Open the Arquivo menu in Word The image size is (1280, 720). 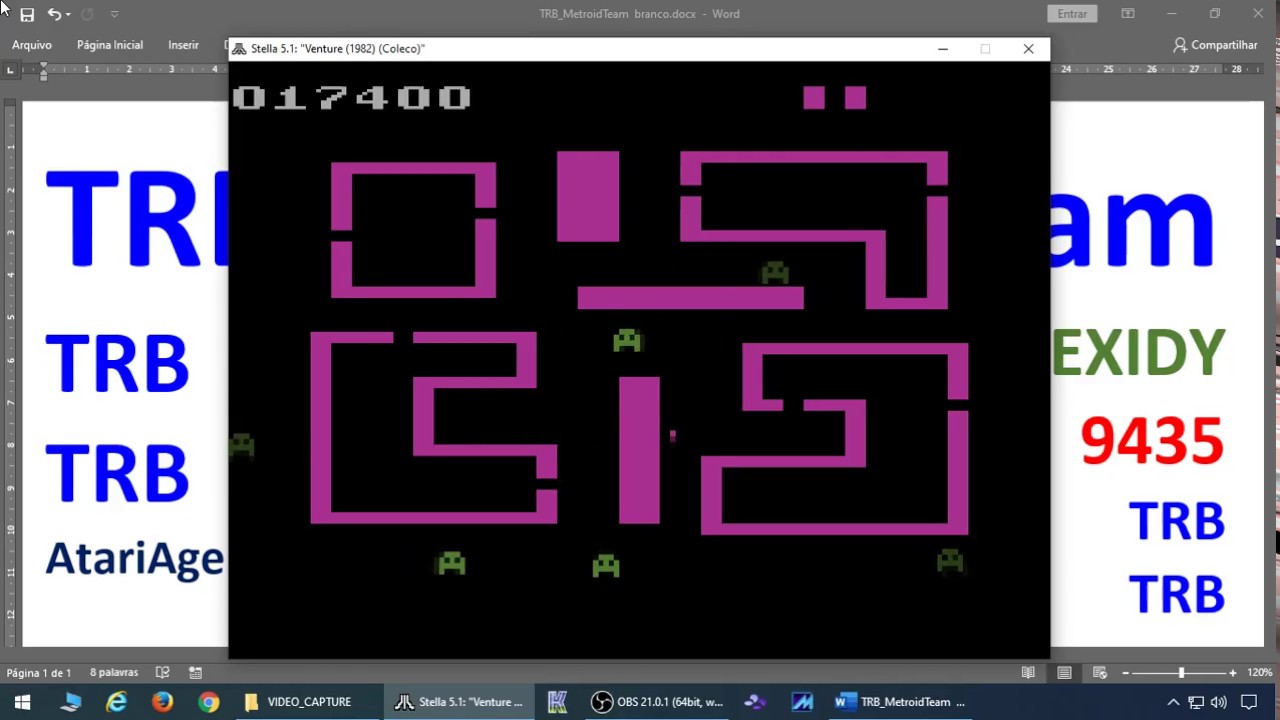coord(32,45)
